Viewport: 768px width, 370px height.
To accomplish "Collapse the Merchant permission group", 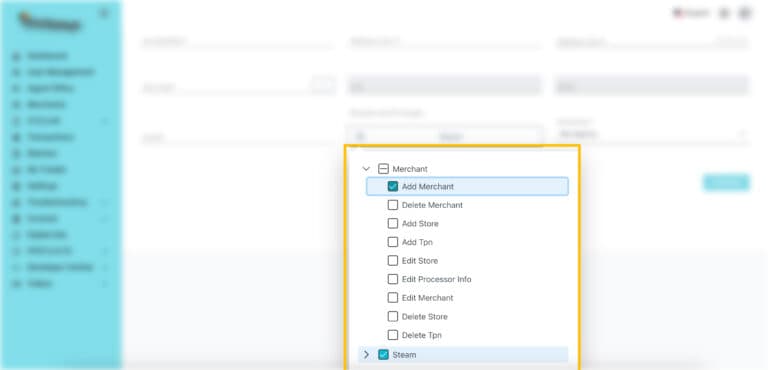I will tap(366, 169).
